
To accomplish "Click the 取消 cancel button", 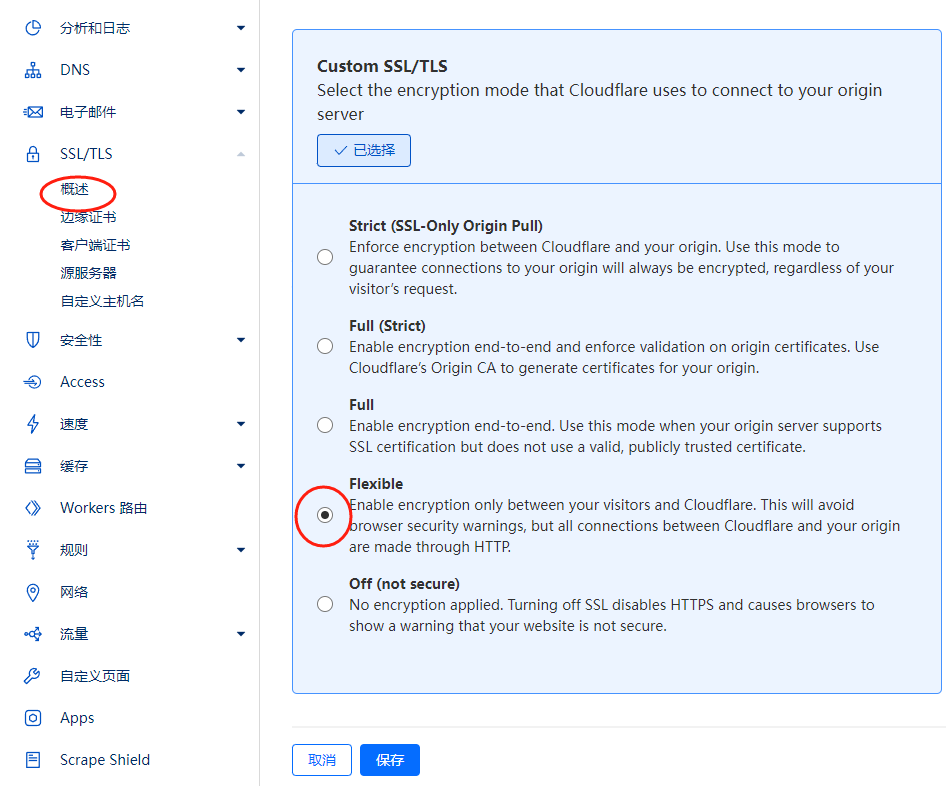I will click(x=322, y=760).
